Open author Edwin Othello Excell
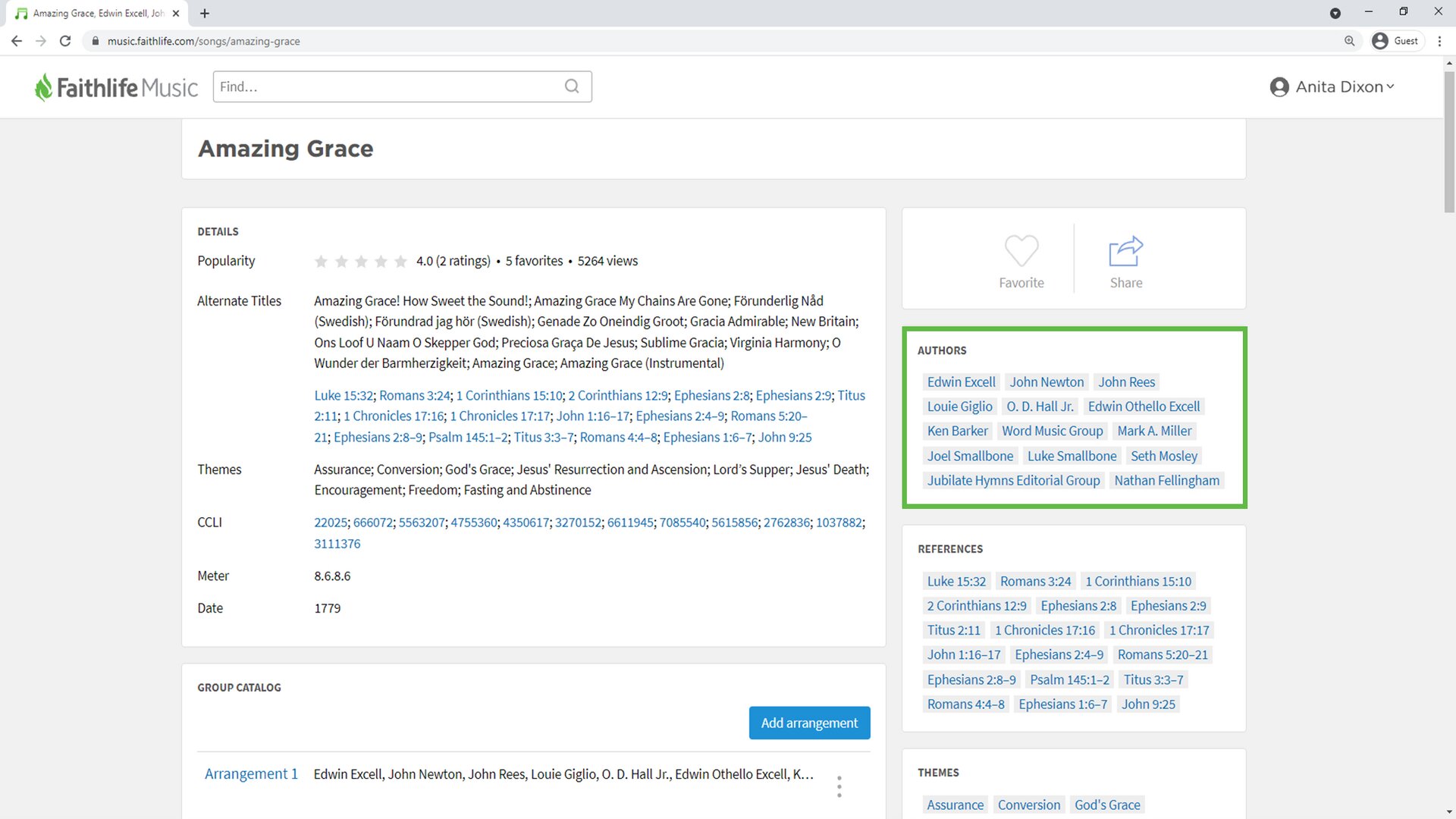Viewport: 1456px width, 819px height. click(1144, 406)
